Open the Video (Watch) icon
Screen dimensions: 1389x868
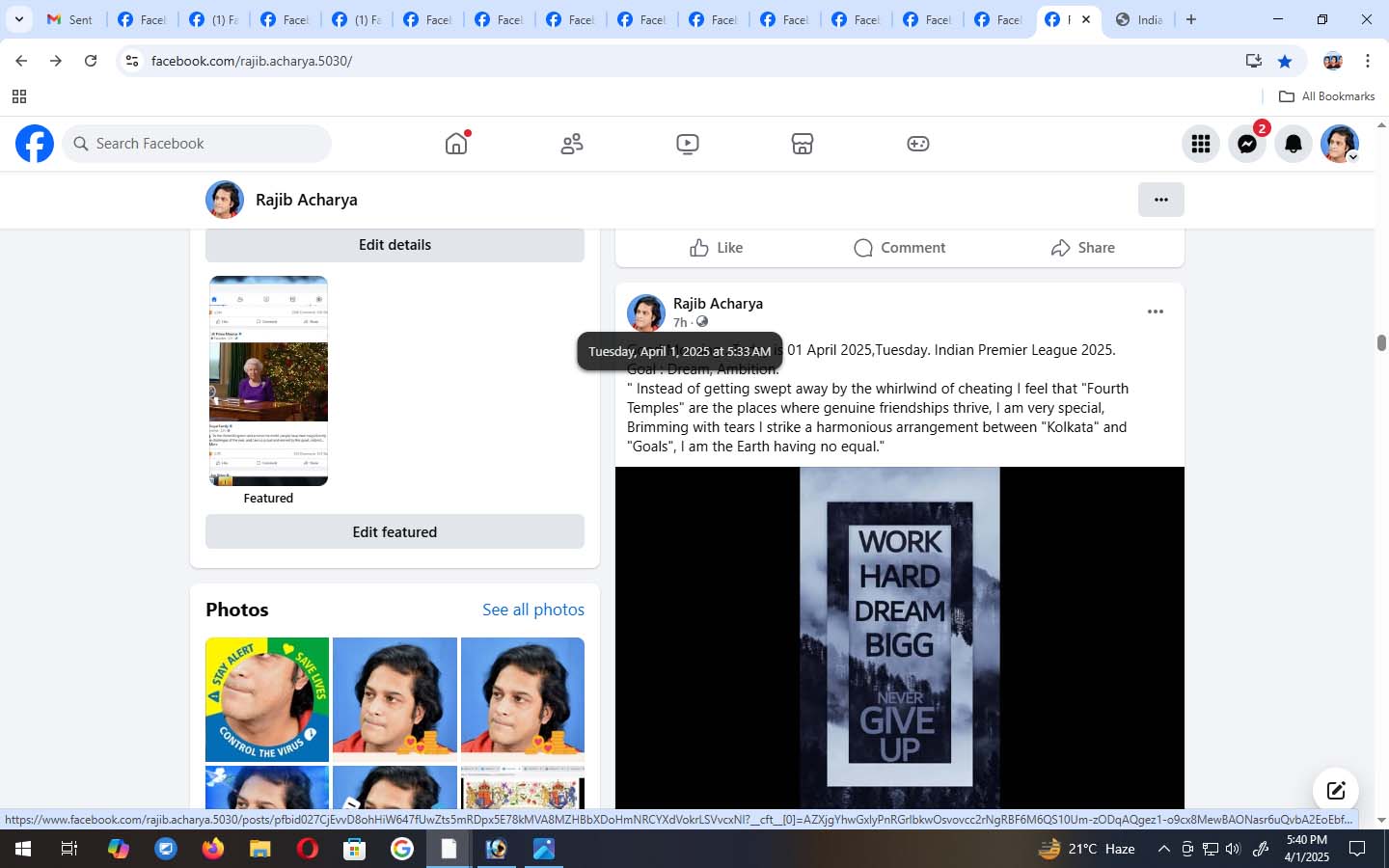click(x=688, y=144)
